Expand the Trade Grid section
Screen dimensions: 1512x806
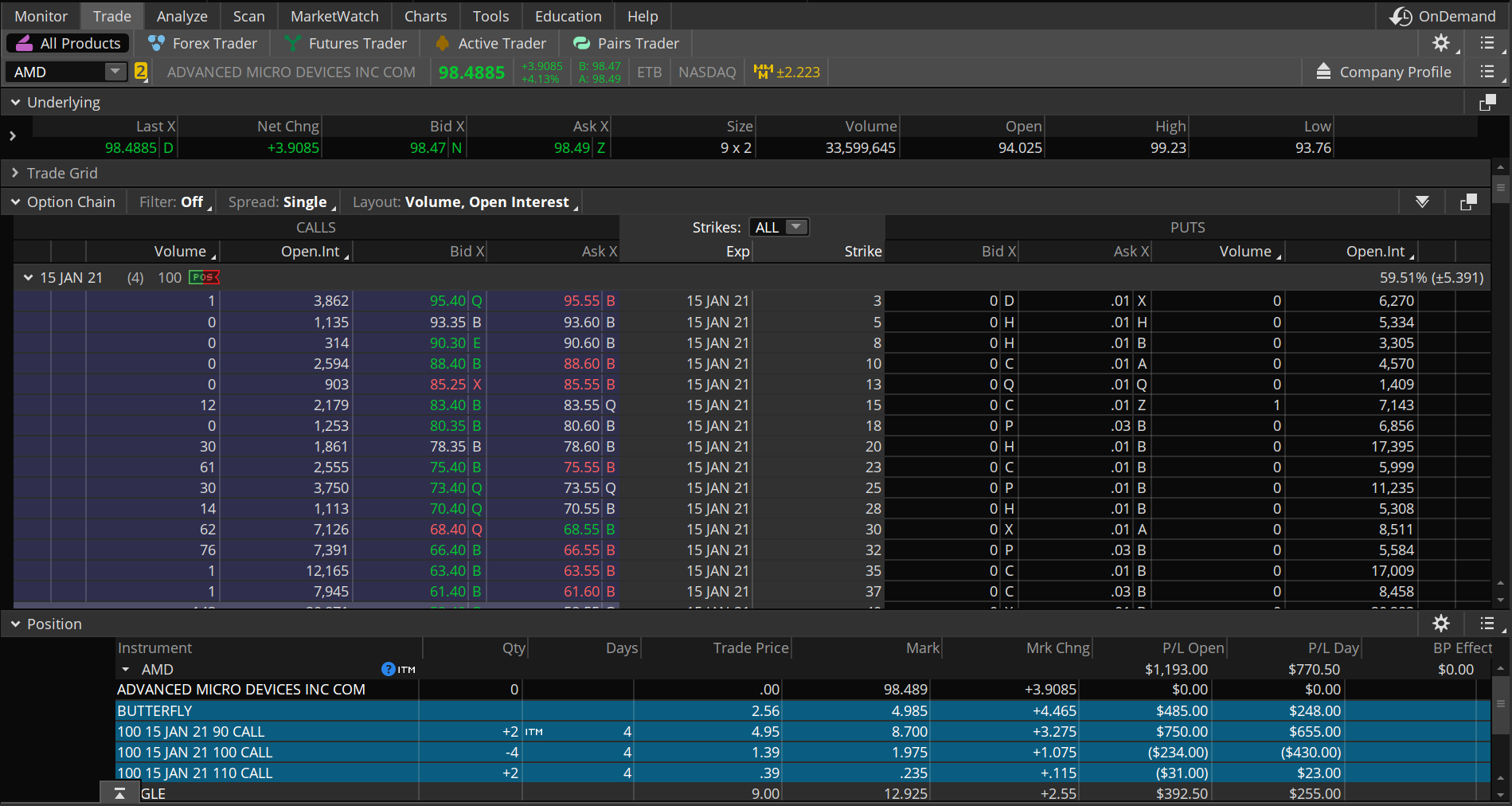tap(15, 173)
